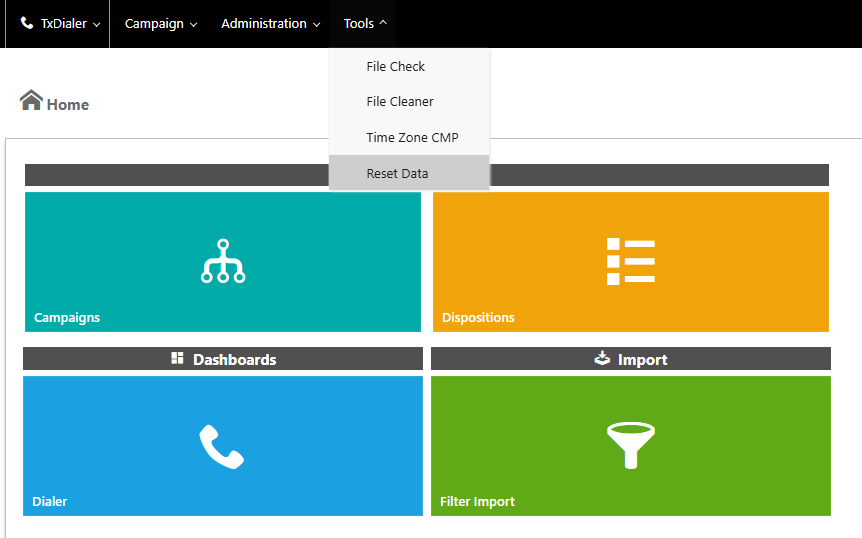862x538 pixels.
Task: Collapse the Tools menu
Action: 365,23
